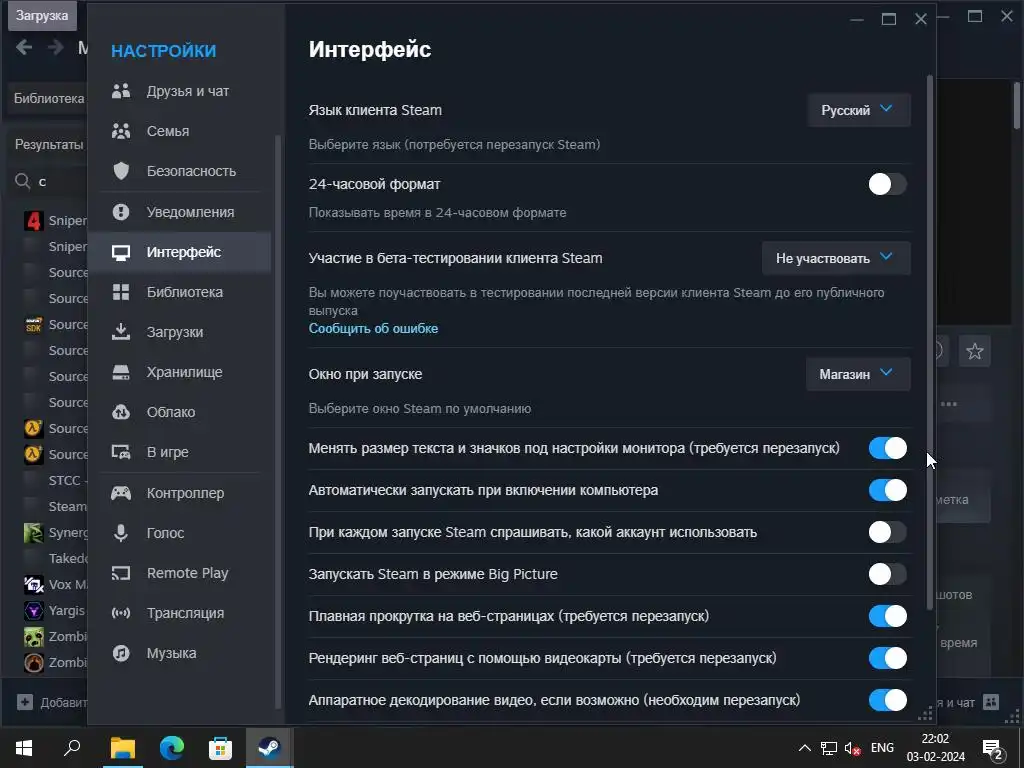Open Трансляция broadcast icon

coord(121,613)
